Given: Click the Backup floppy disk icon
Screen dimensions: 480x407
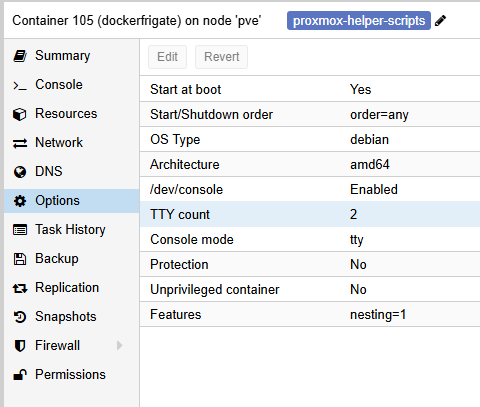Looking at the screenshot, I should click(20, 259).
